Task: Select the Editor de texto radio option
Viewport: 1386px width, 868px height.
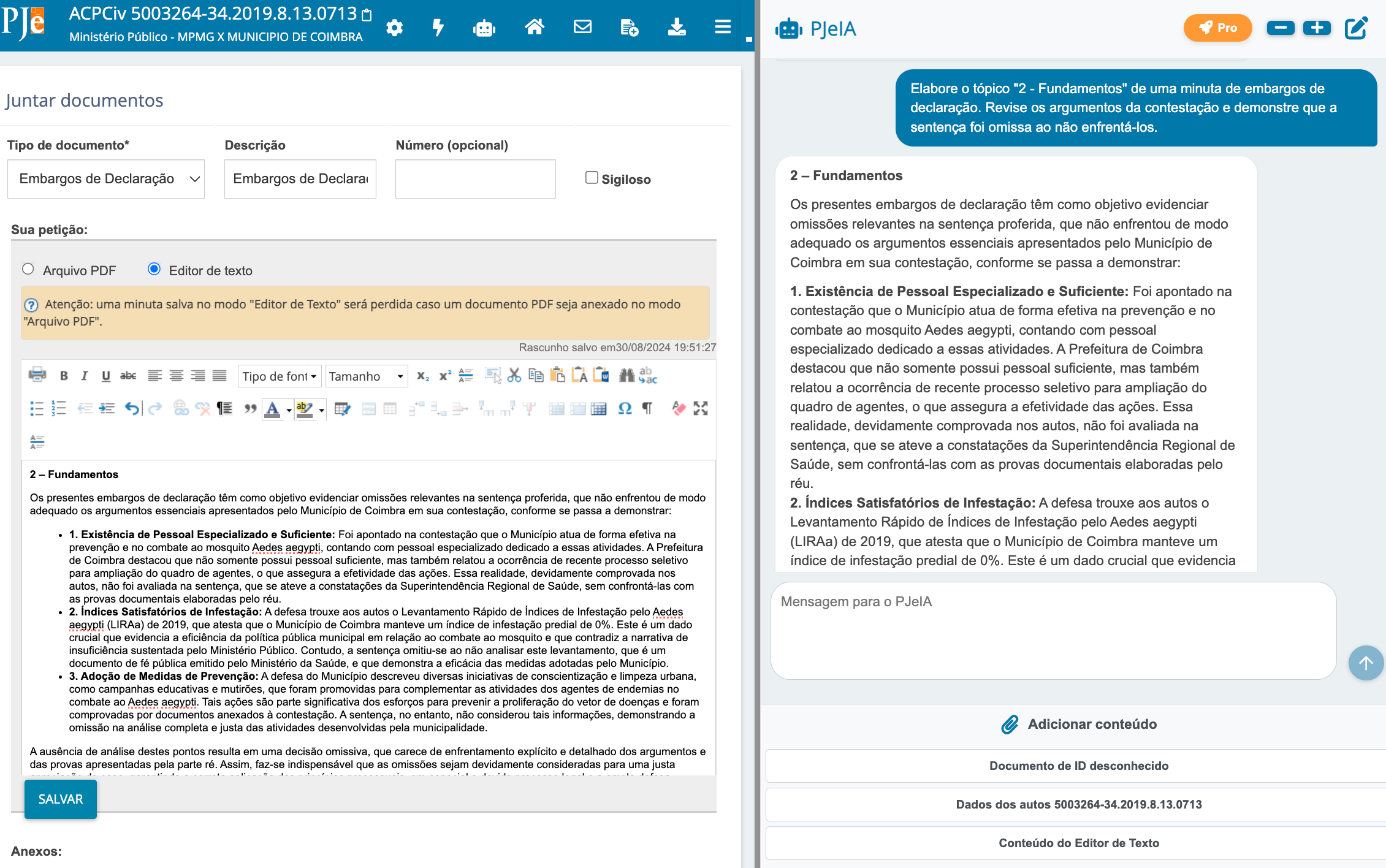Action: (x=154, y=269)
